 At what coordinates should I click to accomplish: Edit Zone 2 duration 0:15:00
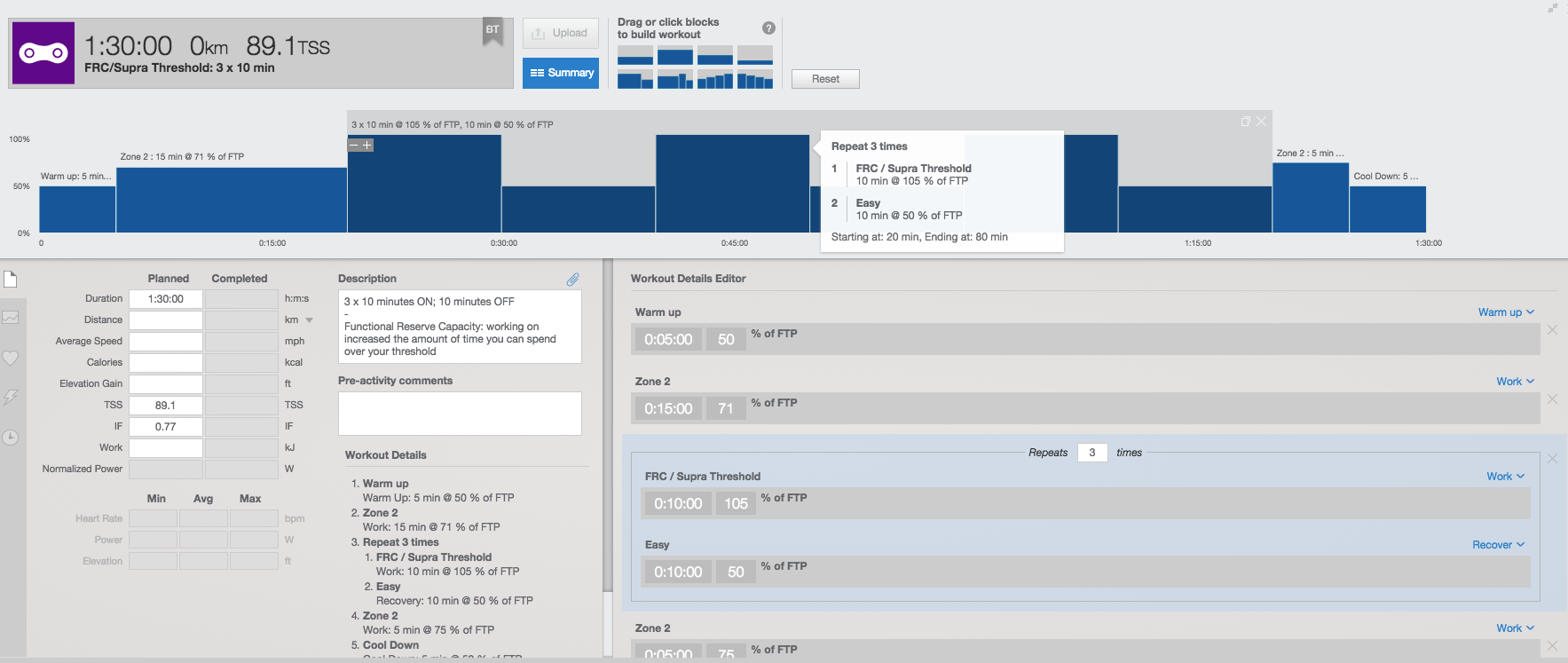[x=668, y=409]
